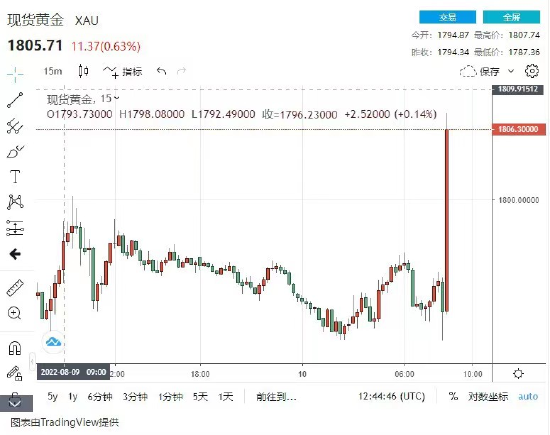This screenshot has width=550, height=435.
Task: Click the 1800.00000 price axis label
Action: (x=519, y=200)
